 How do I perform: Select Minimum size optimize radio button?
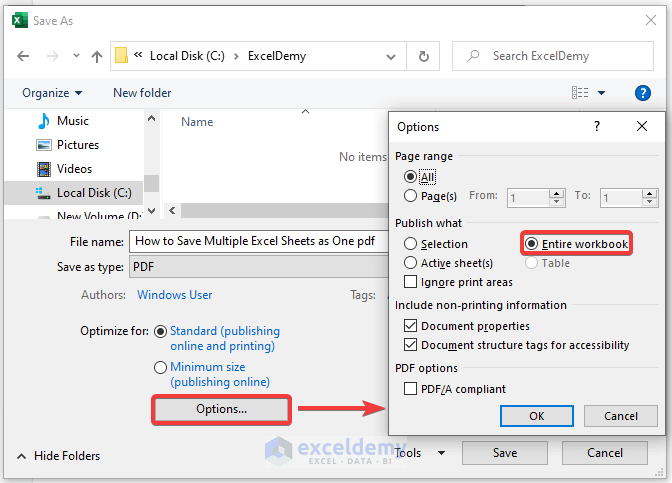click(160, 367)
